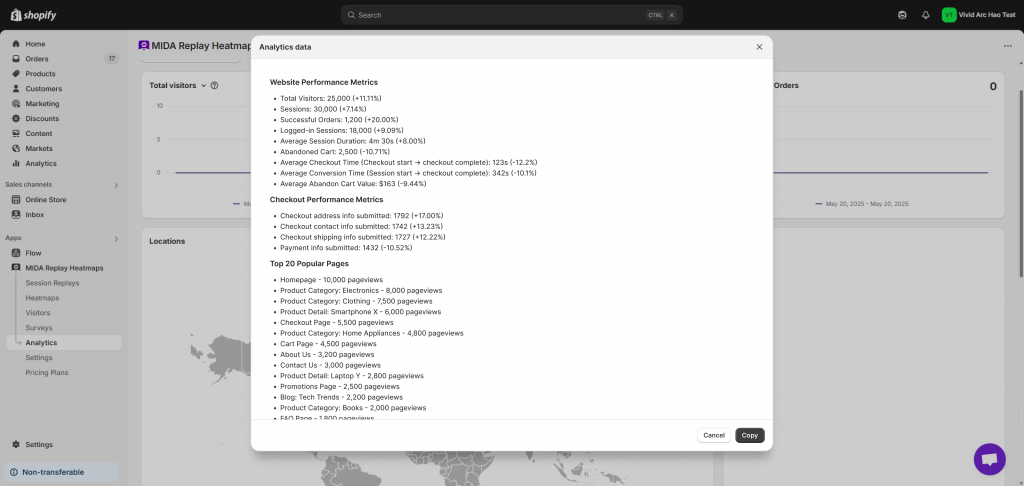Image resolution: width=1024 pixels, height=486 pixels.
Task: Open the notifications bell icon
Action: click(x=925, y=15)
